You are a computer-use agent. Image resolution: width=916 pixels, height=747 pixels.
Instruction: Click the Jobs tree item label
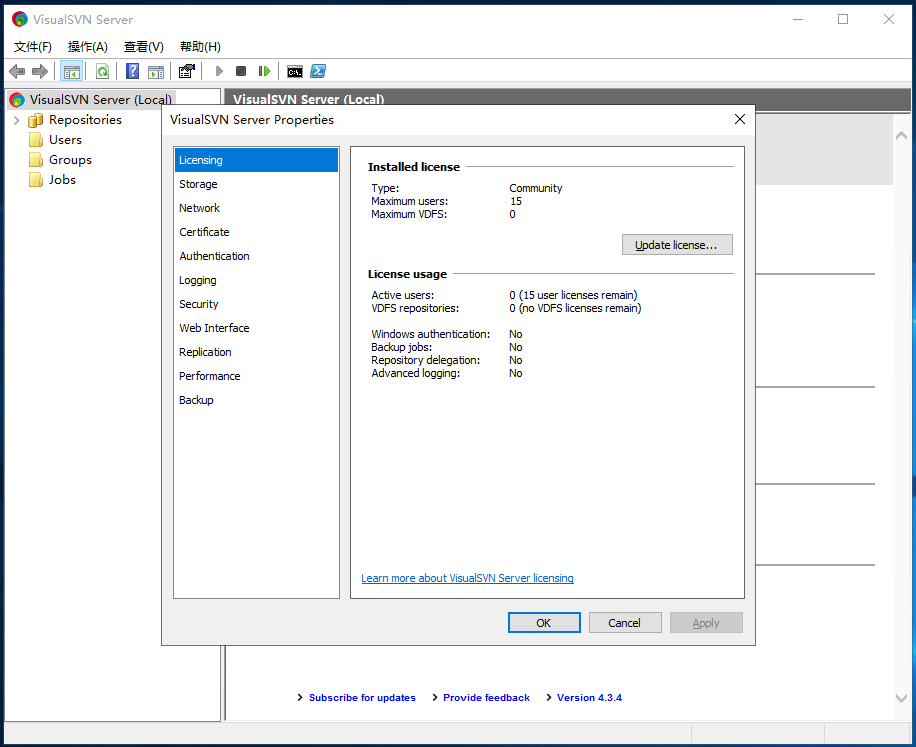(x=63, y=180)
